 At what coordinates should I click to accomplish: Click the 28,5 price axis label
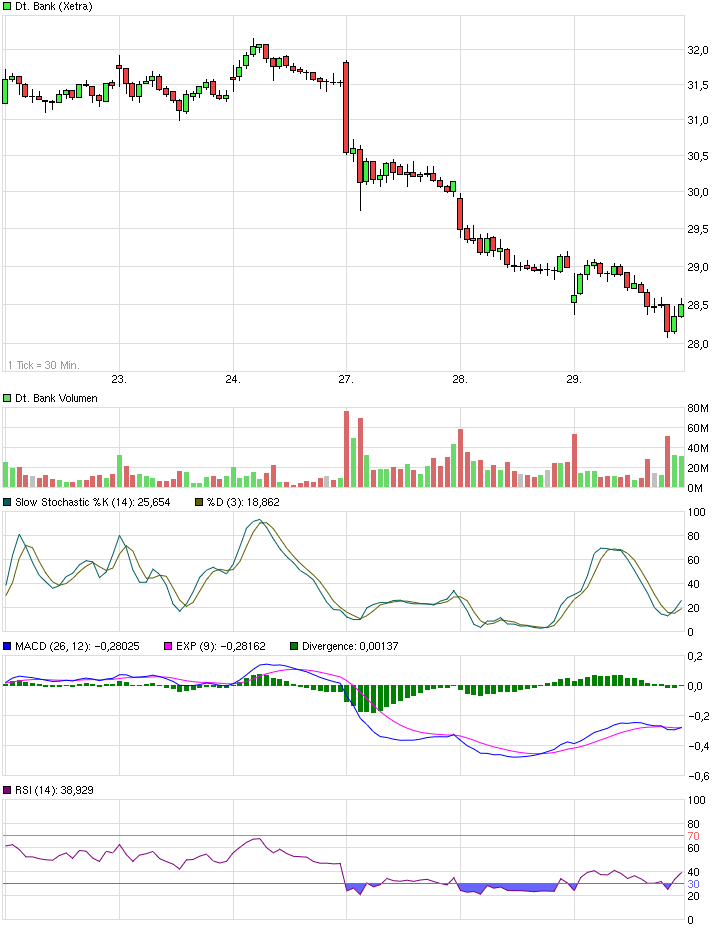tap(698, 305)
